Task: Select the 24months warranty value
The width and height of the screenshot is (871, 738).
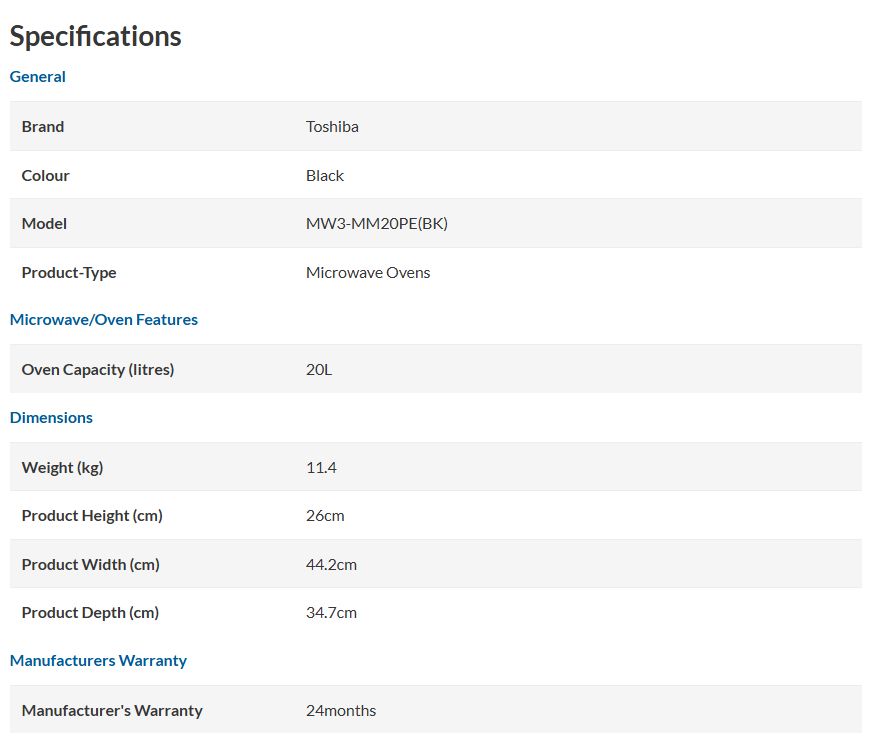Action: pyautogui.click(x=341, y=711)
